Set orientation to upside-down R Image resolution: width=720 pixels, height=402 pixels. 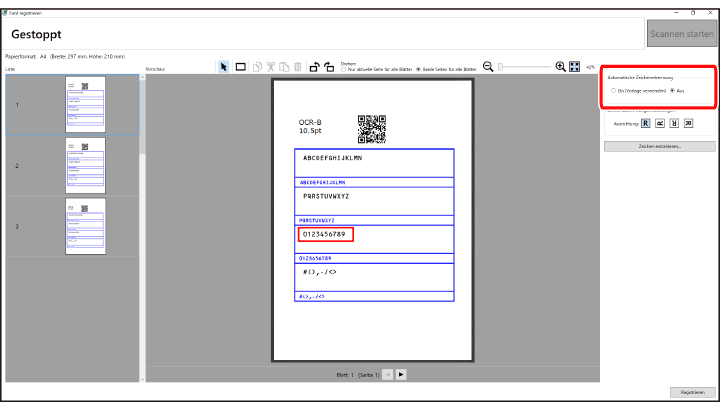click(x=675, y=123)
